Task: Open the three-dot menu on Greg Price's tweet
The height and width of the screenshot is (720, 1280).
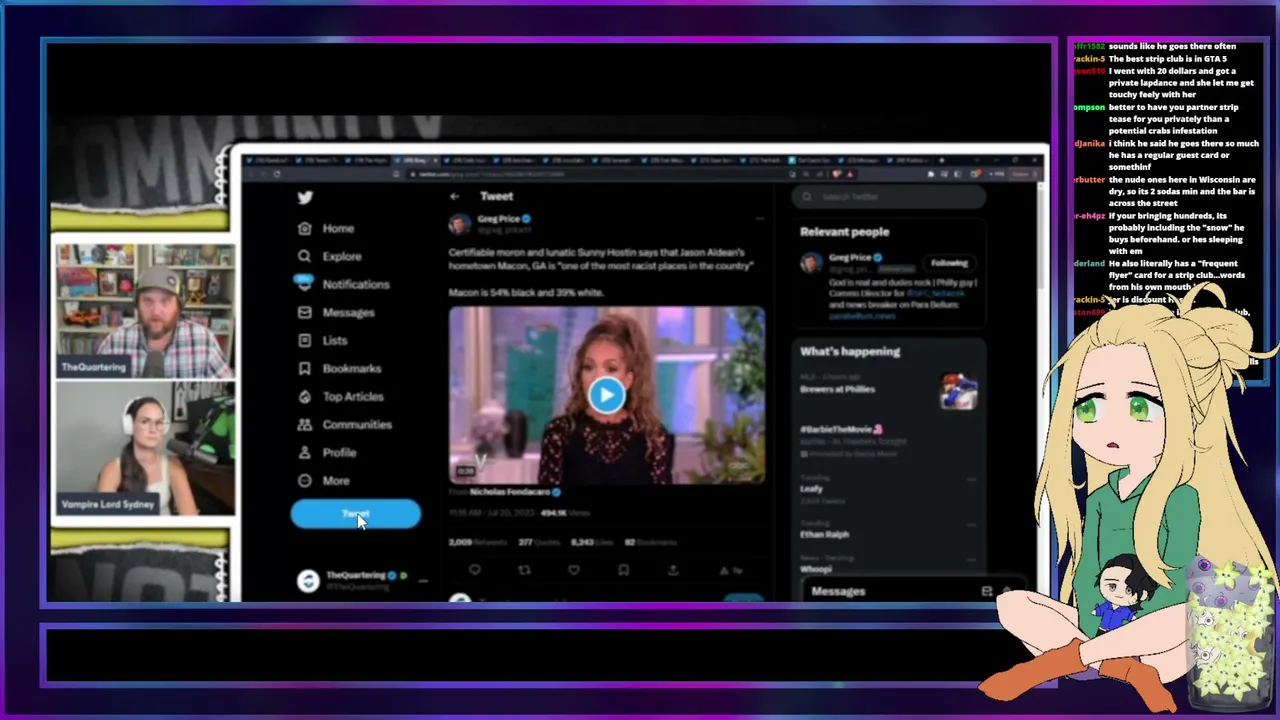Action: (x=759, y=218)
